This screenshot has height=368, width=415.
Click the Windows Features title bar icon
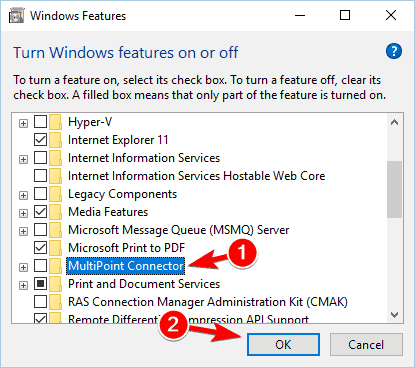tap(17, 16)
